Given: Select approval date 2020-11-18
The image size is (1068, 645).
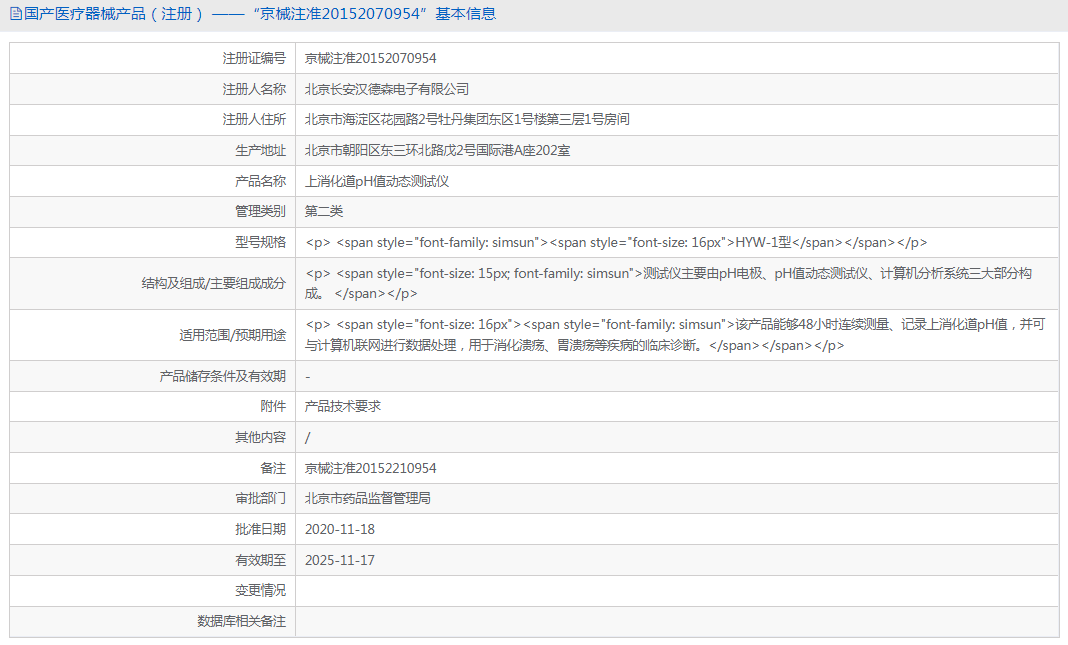Looking at the screenshot, I should [340, 529].
